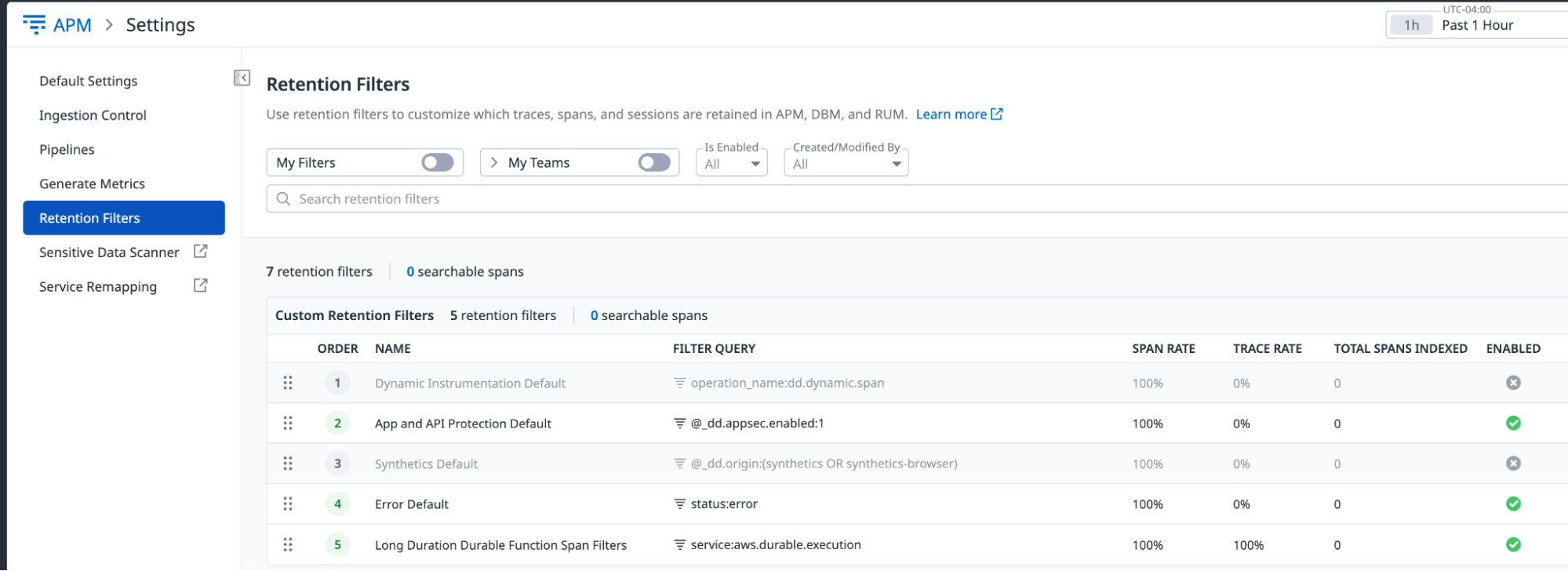The image size is (1568, 571).
Task: Click the 1h time shortcut button
Action: pos(1411,25)
